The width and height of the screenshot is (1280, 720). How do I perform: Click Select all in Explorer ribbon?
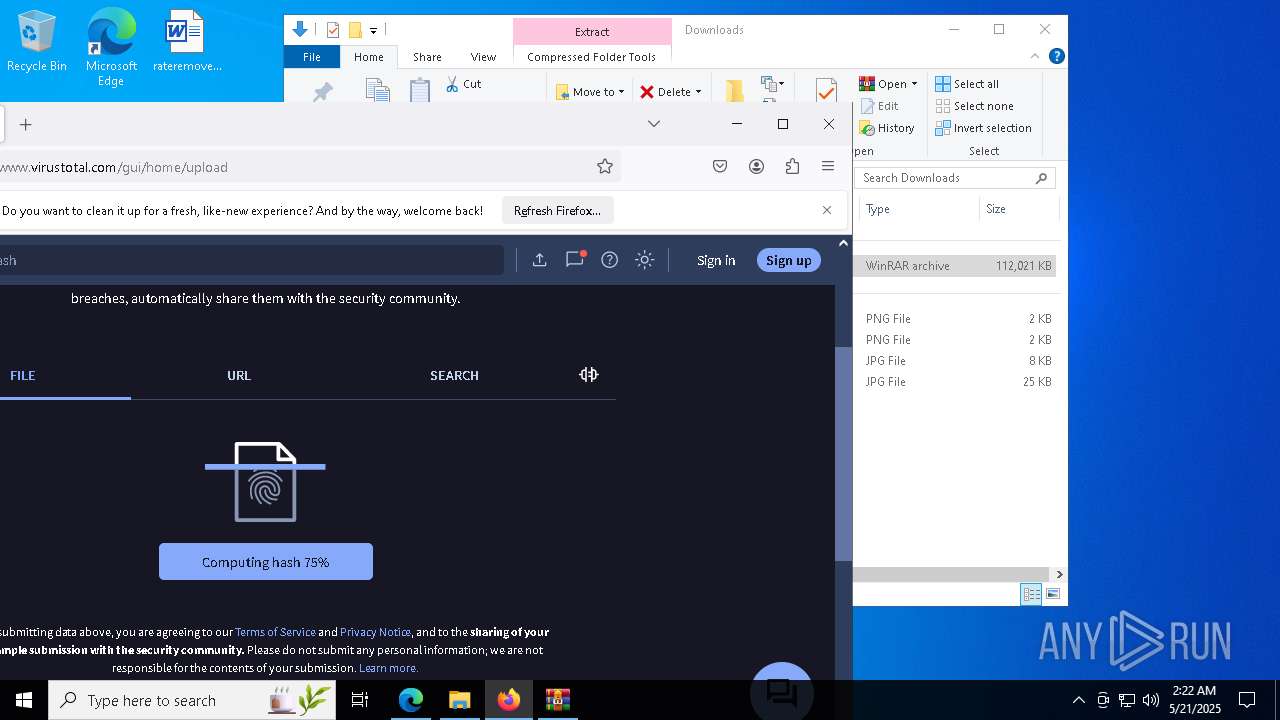pyautogui.click(x=967, y=84)
